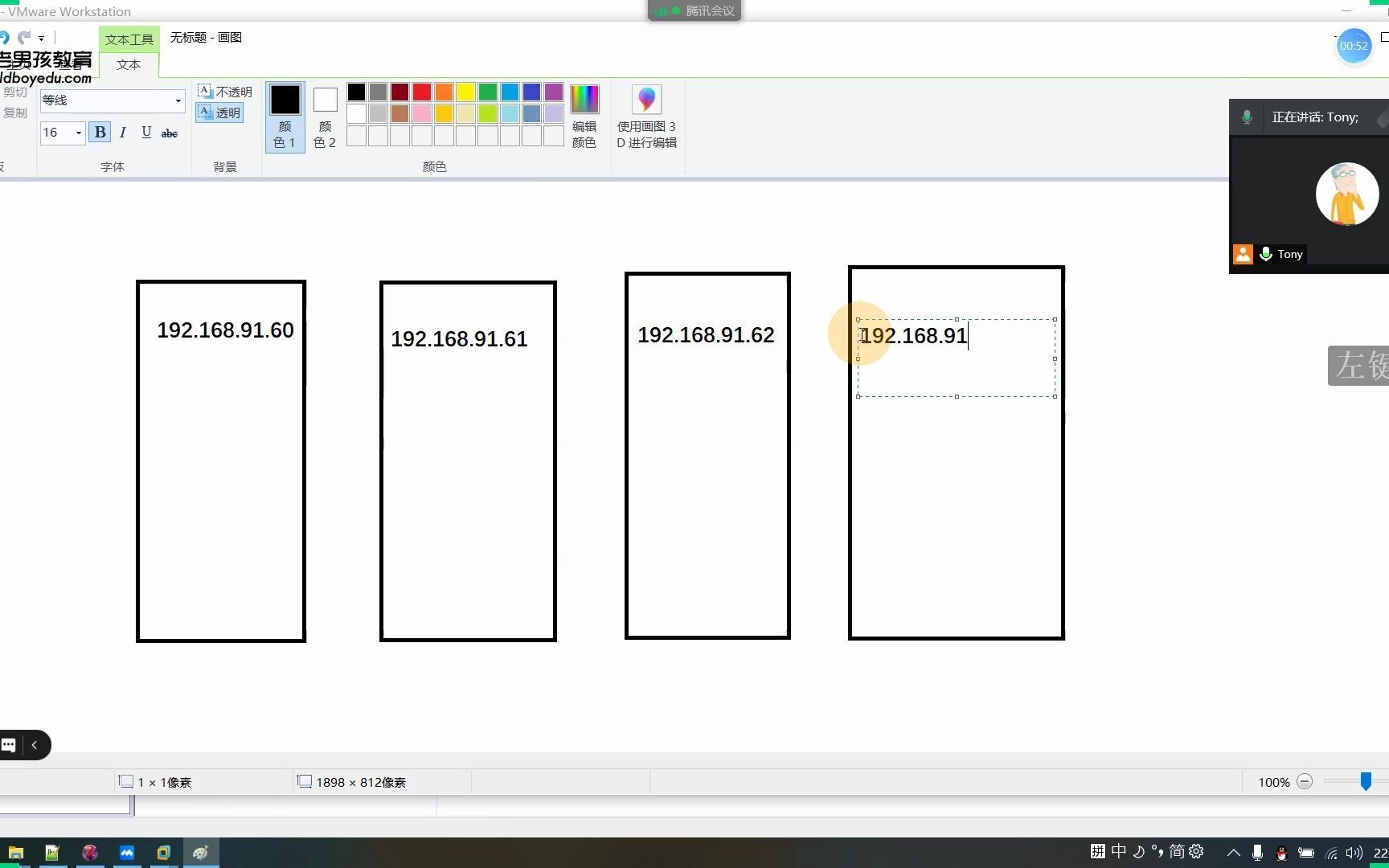Pick the black color swatch

(356, 92)
